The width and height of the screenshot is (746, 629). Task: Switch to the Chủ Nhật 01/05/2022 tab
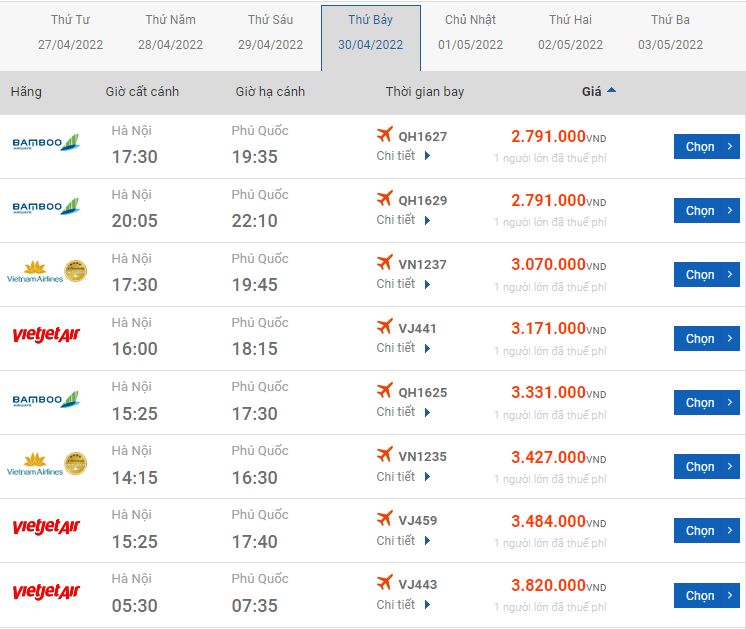point(470,32)
